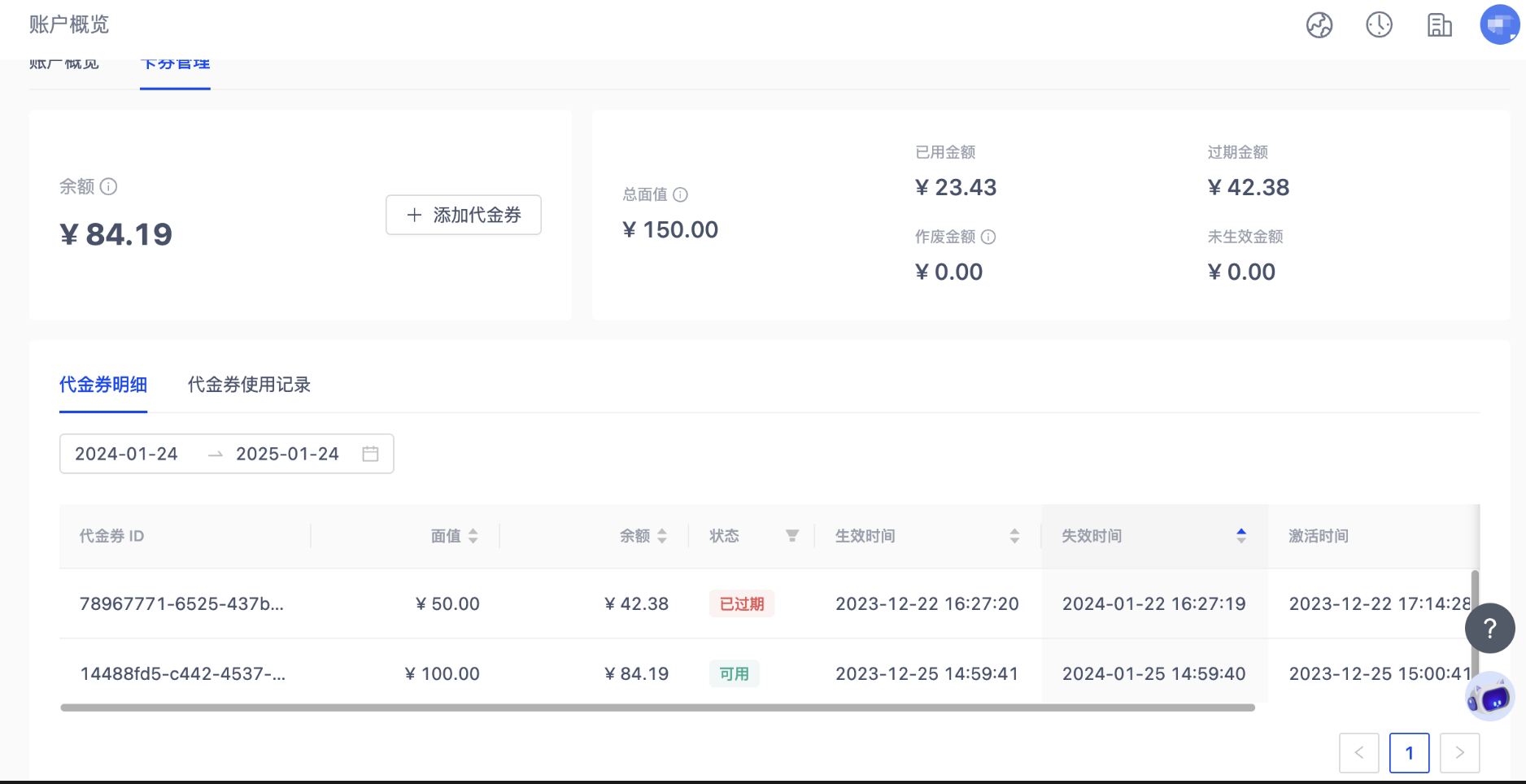Image resolution: width=1526 pixels, height=784 pixels.
Task: Click the info icon next to 总面值
Action: 681,194
